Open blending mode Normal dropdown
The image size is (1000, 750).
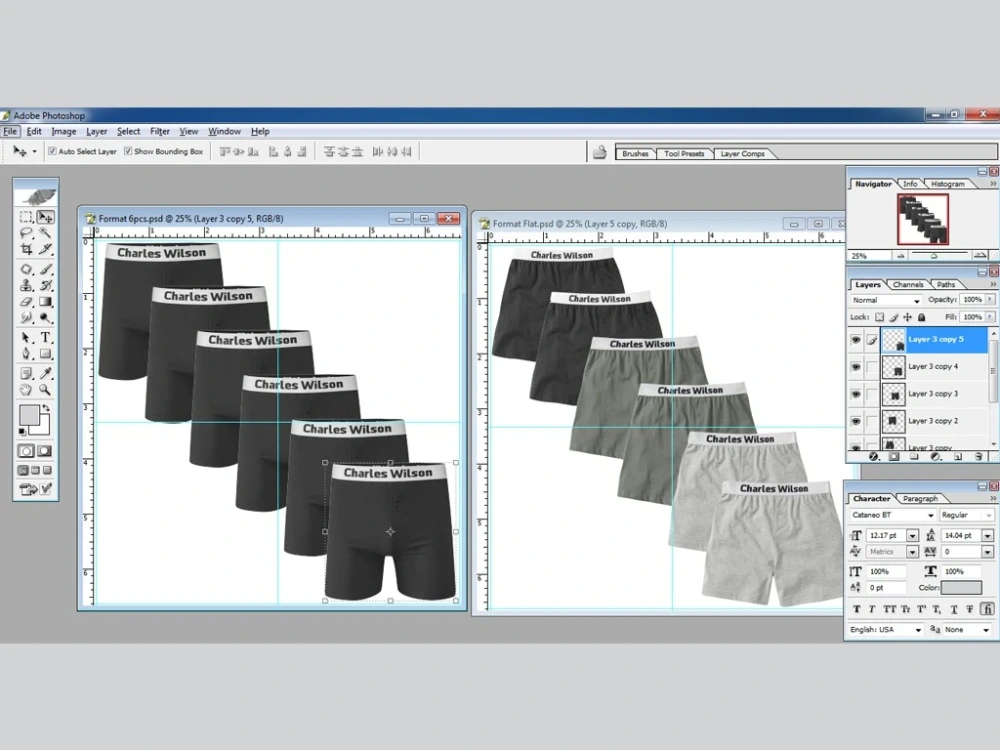(x=886, y=300)
